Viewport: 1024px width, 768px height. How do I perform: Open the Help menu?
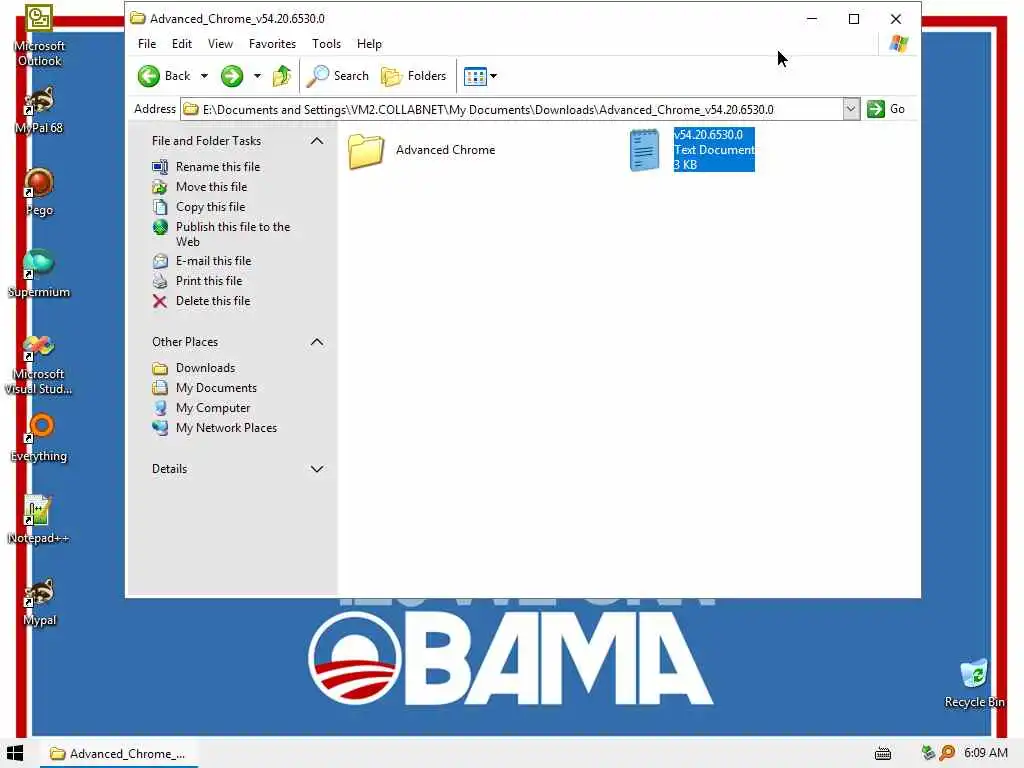[369, 44]
